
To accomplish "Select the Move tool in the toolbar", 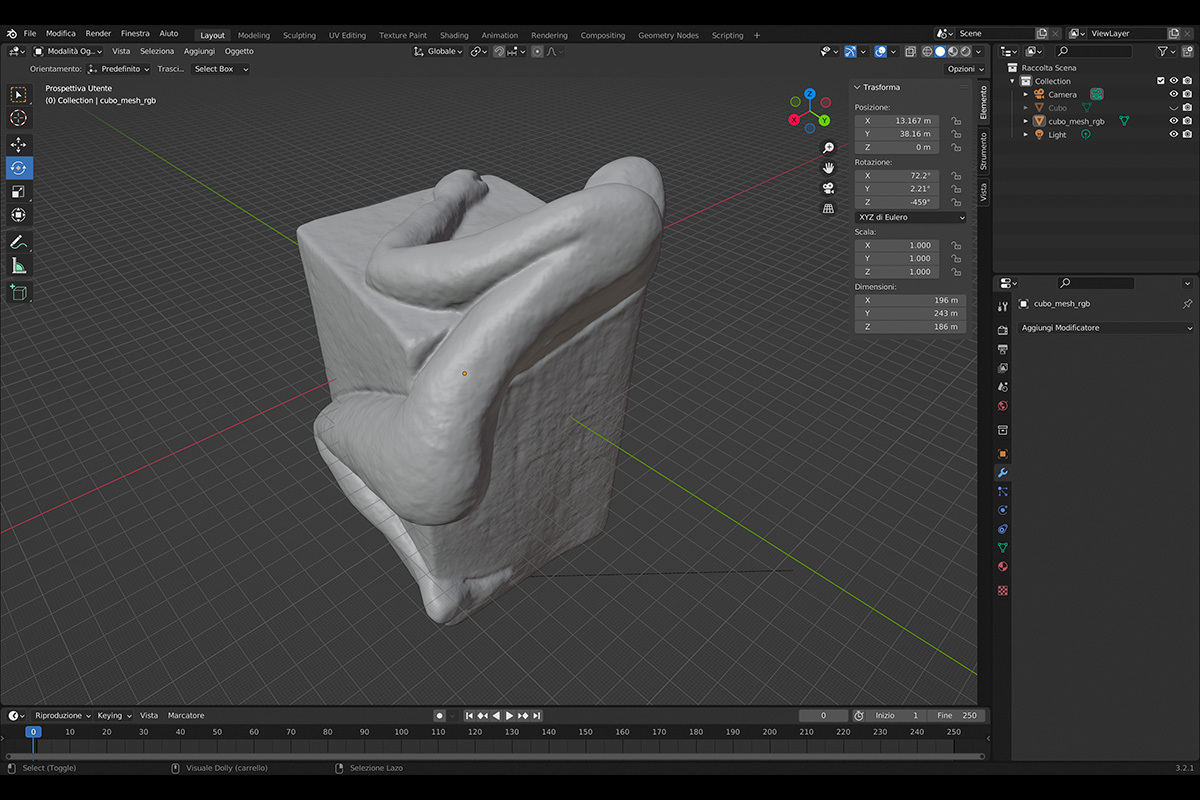I will click(x=18, y=145).
